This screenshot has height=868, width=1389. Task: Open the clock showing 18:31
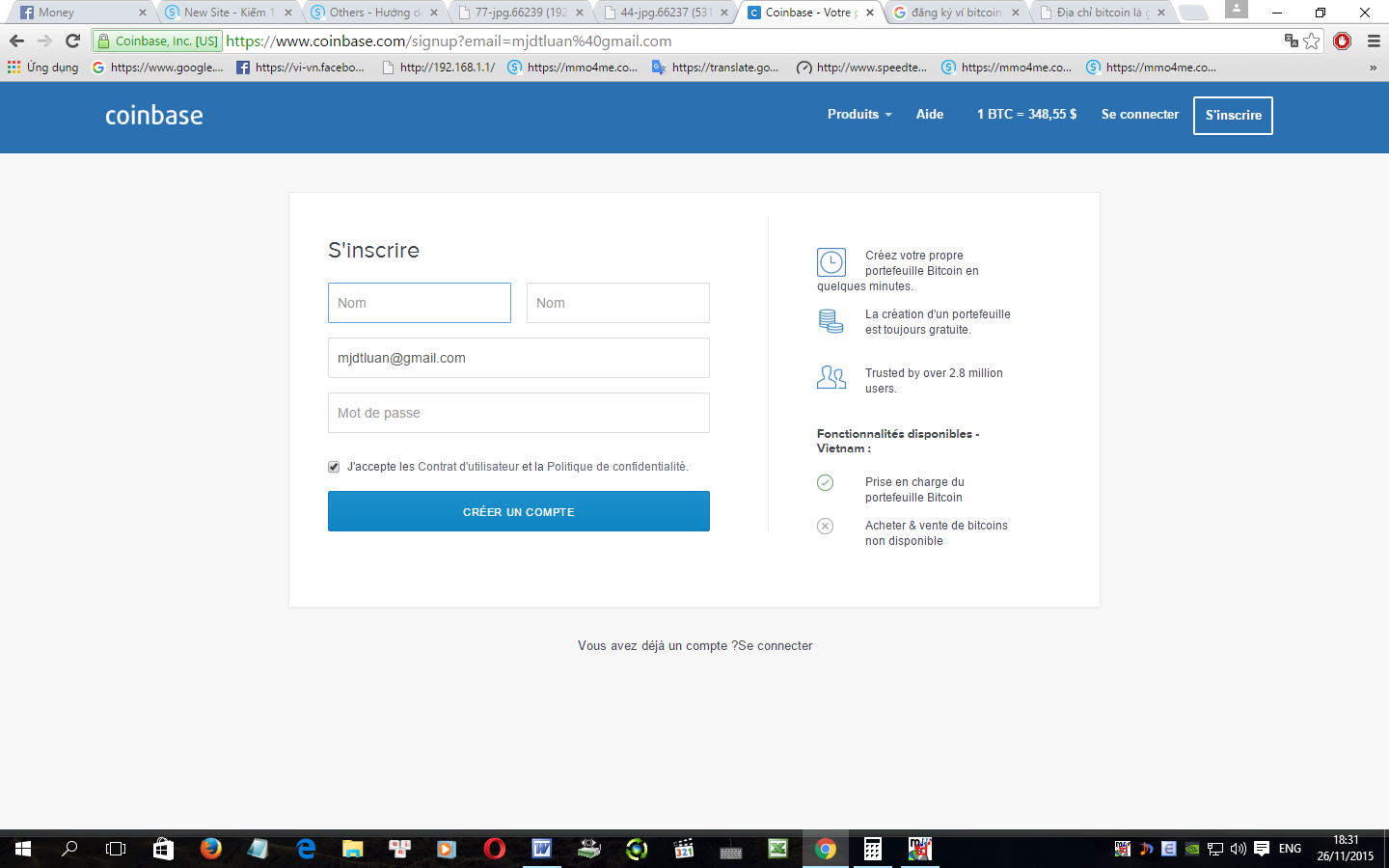1346,849
